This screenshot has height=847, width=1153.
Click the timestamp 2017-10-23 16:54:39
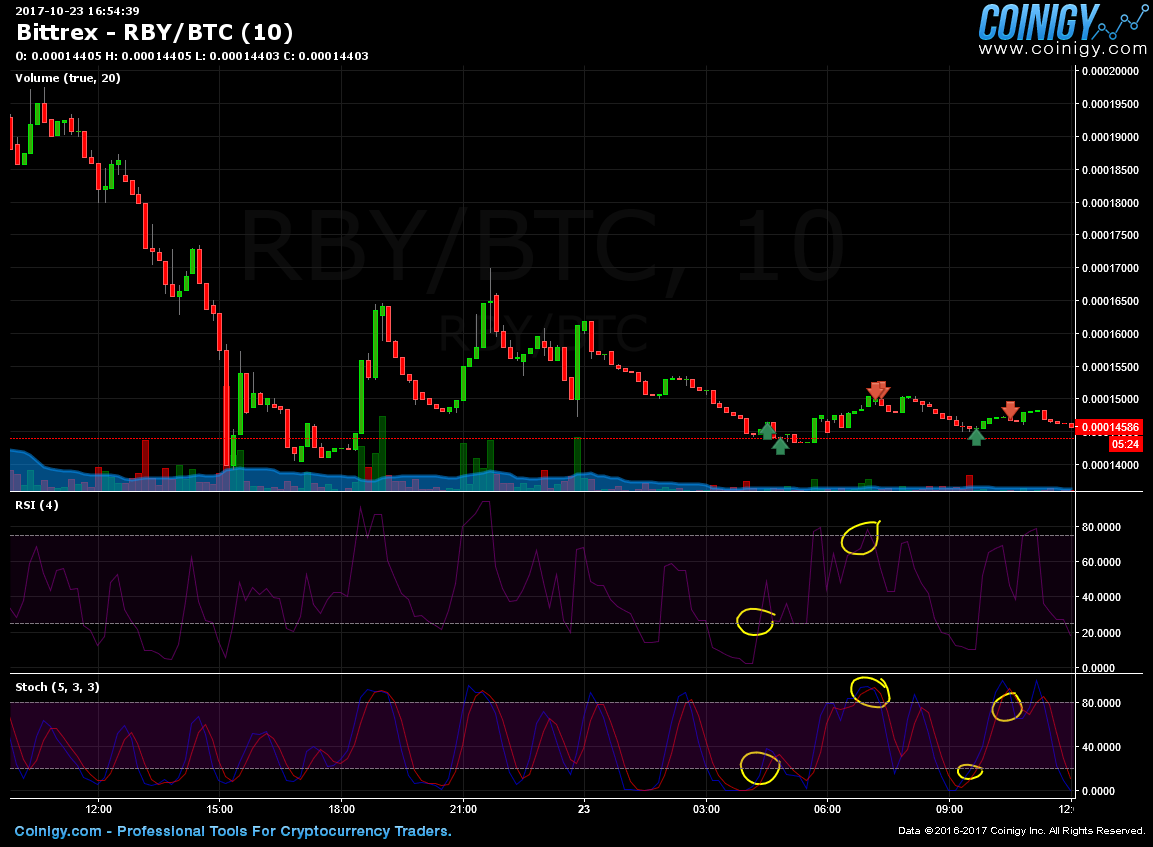click(77, 10)
